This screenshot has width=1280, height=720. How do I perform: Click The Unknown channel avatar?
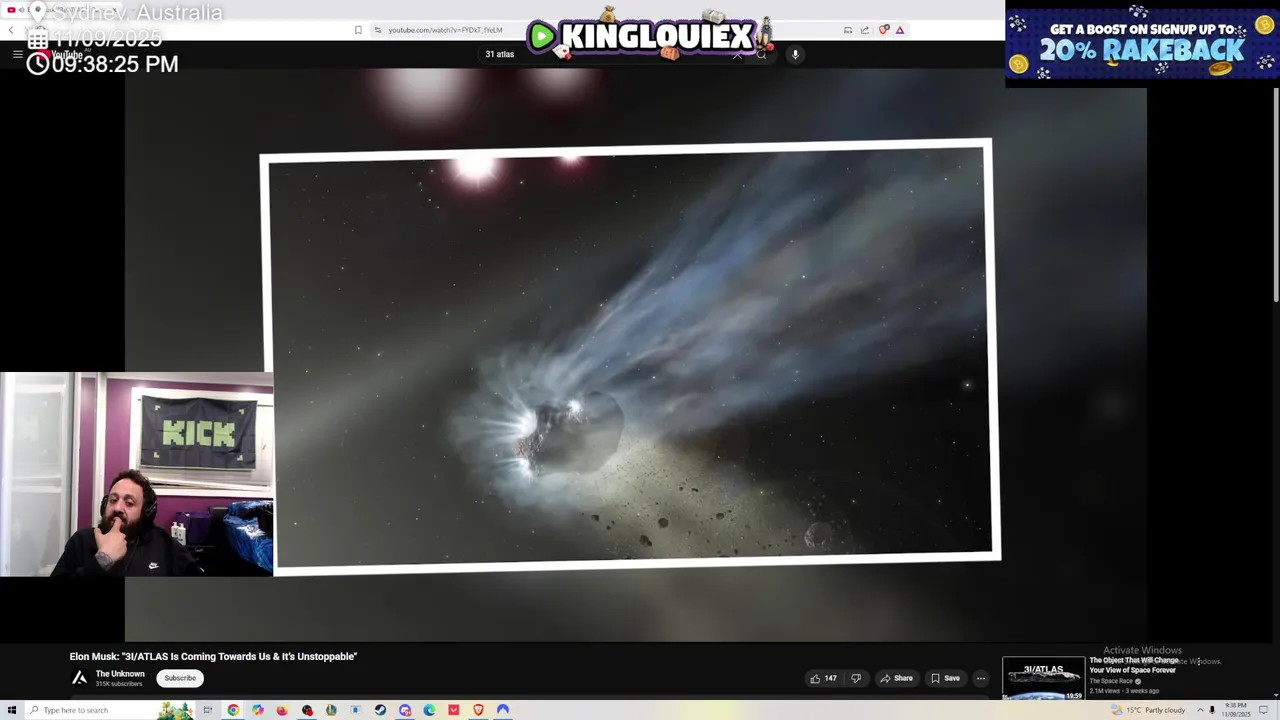click(x=79, y=678)
